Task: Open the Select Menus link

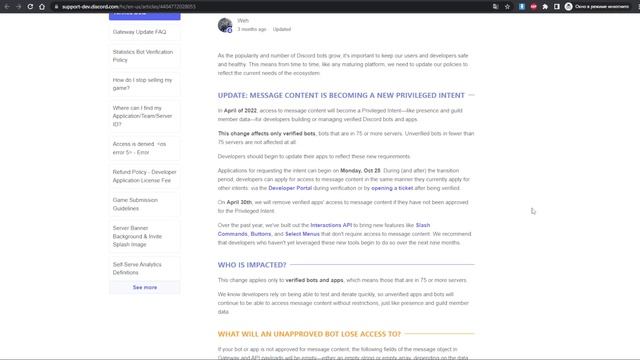Action: (302, 234)
